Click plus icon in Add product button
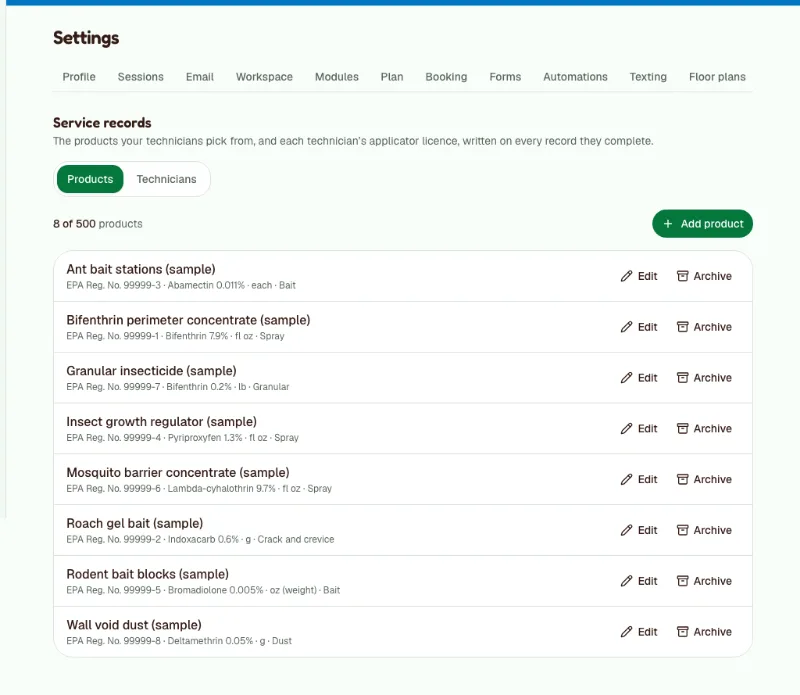Screen dimensions: 800x695 click(667, 224)
